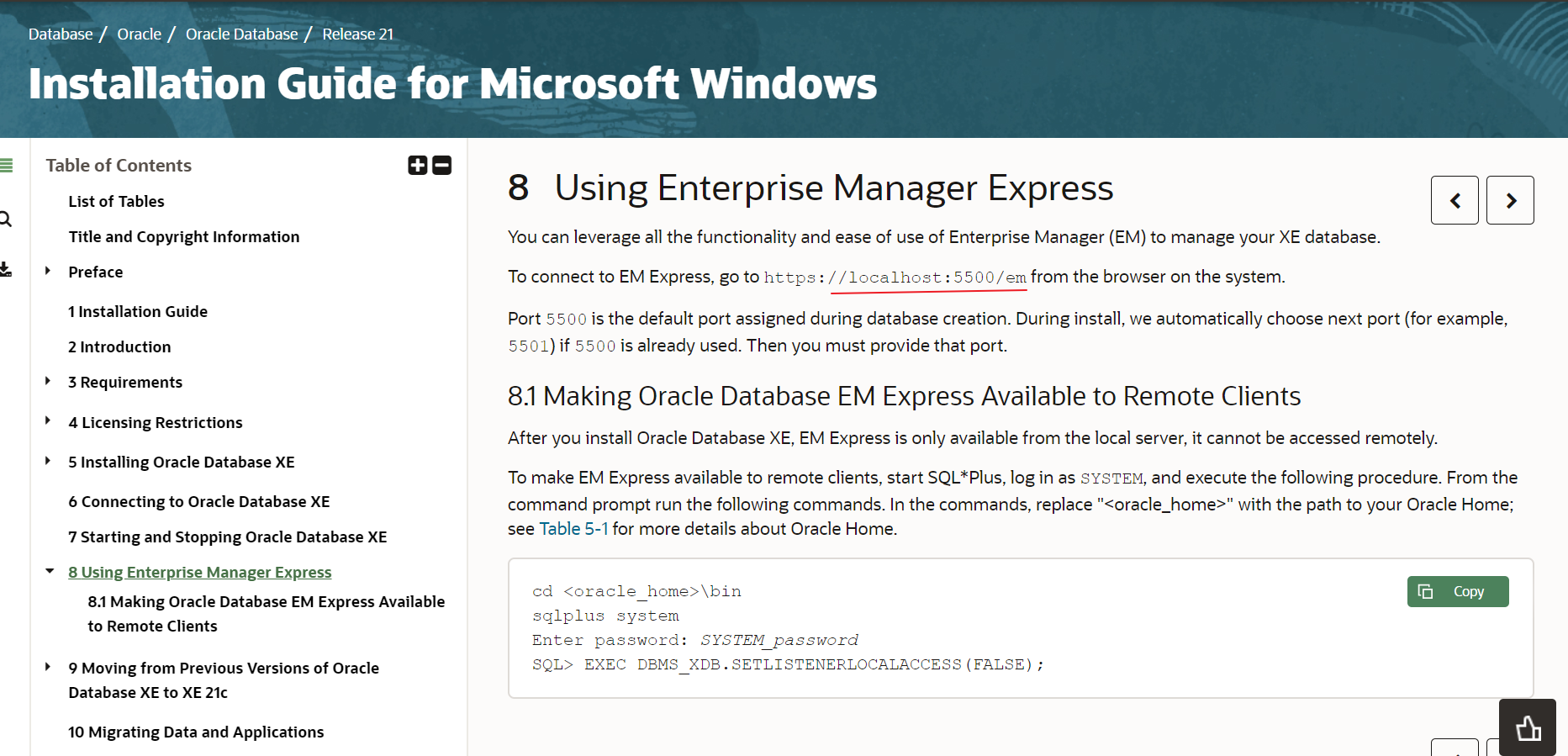1568x756 pixels.
Task: Open 10 Migrating Data and Applications
Action: click(196, 732)
